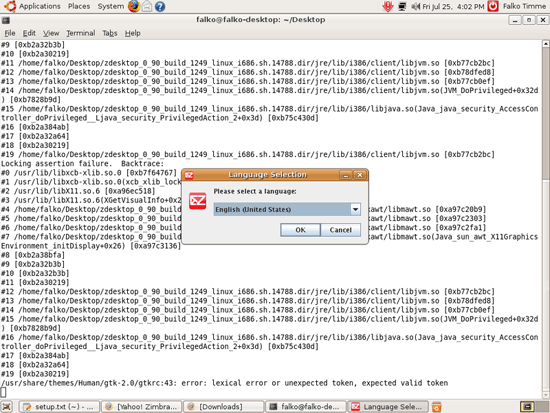Screen dimensions: 550x413
Task: Click the show desktop icon in the bottom panel
Action: (7, 407)
